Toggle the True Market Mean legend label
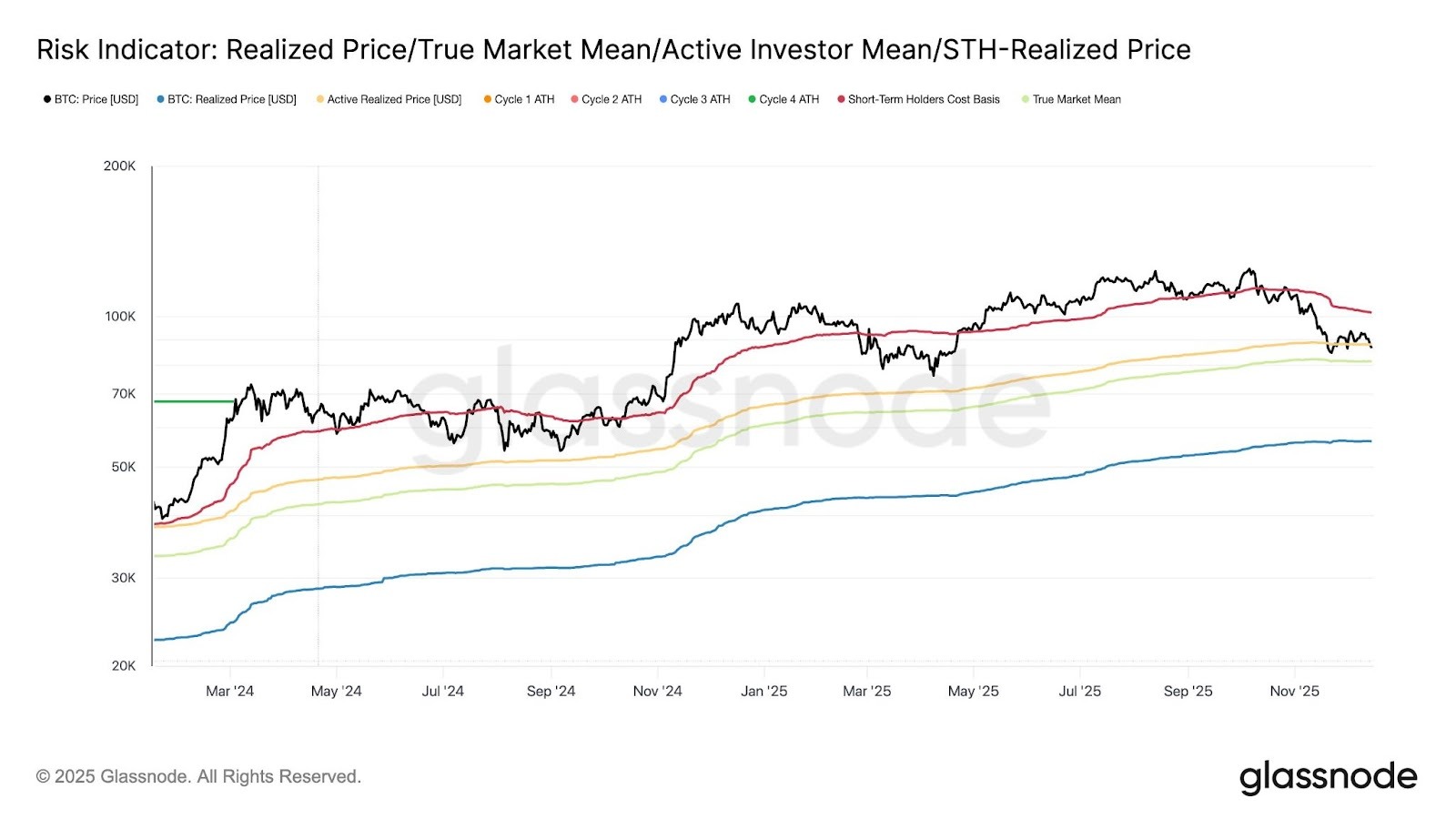This screenshot has width=1456, height=819. click(x=1077, y=99)
